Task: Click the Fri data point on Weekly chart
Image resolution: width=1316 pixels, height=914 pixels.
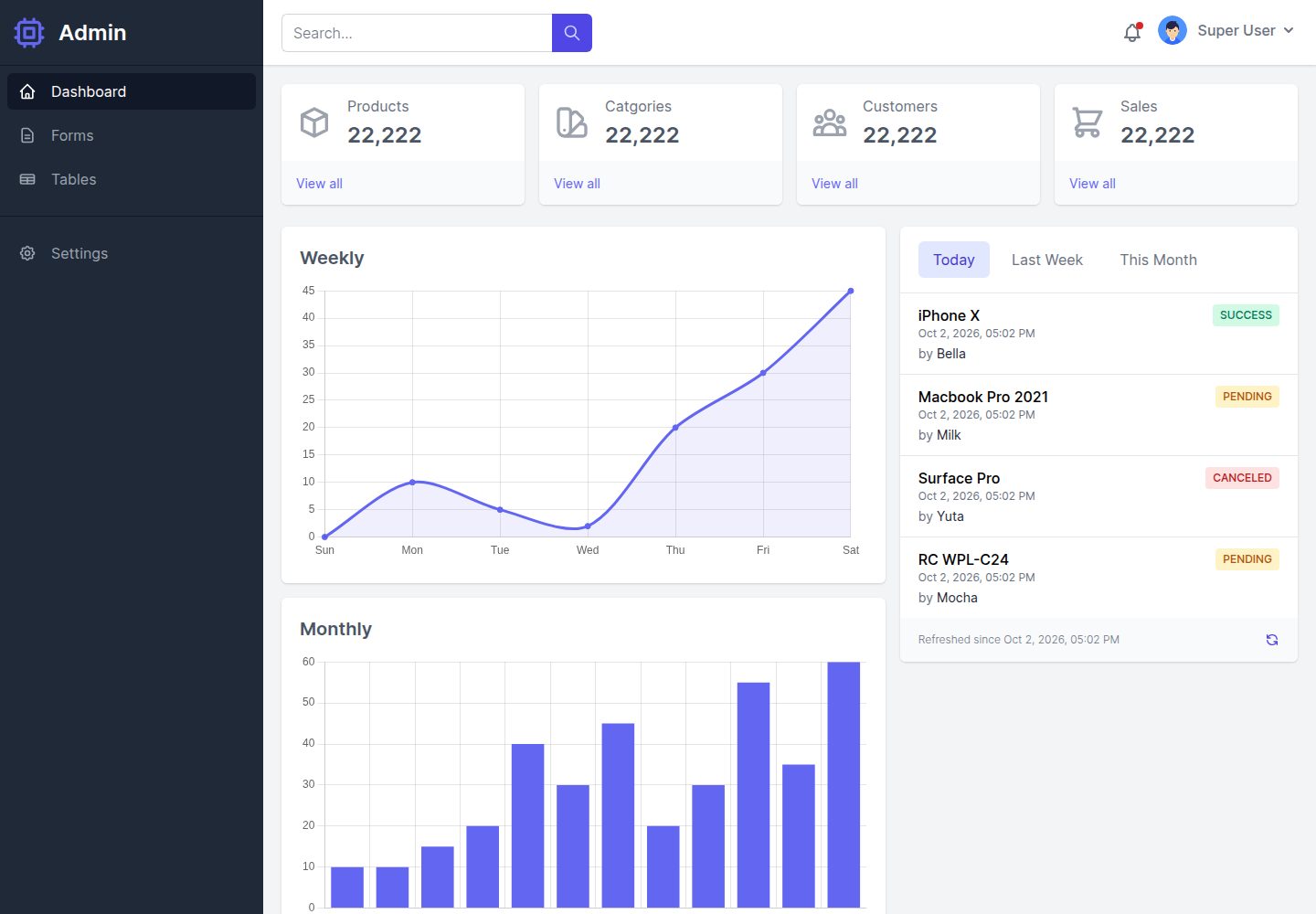Action: 763,373
